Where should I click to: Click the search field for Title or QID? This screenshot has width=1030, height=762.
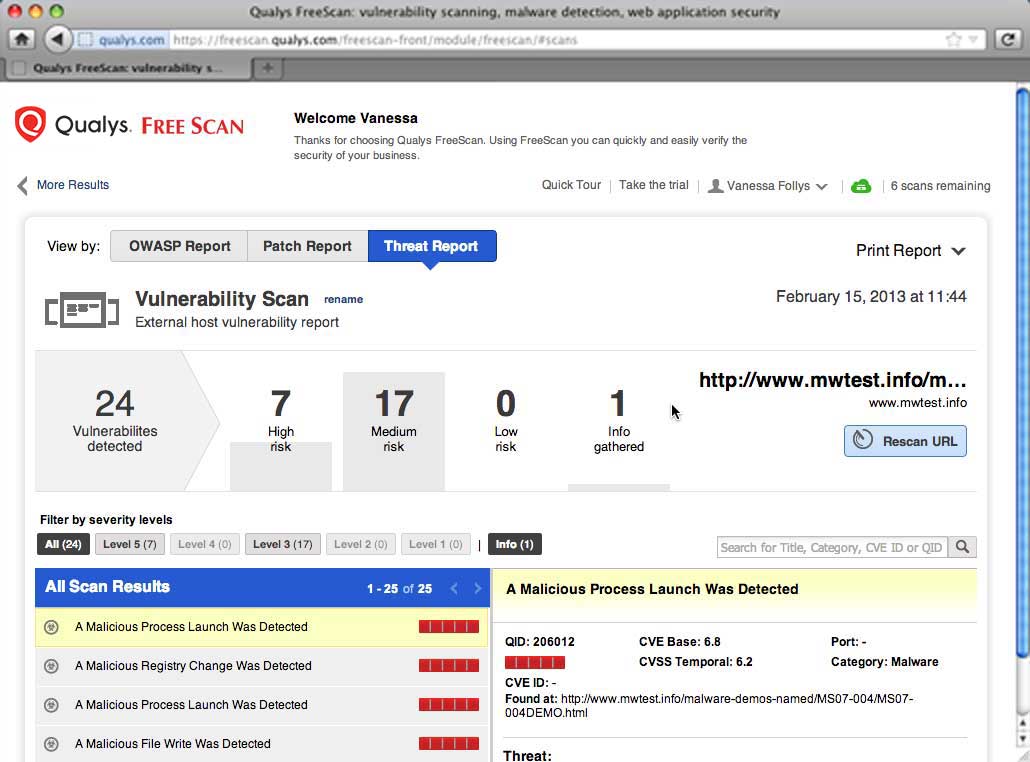pyautogui.click(x=832, y=547)
